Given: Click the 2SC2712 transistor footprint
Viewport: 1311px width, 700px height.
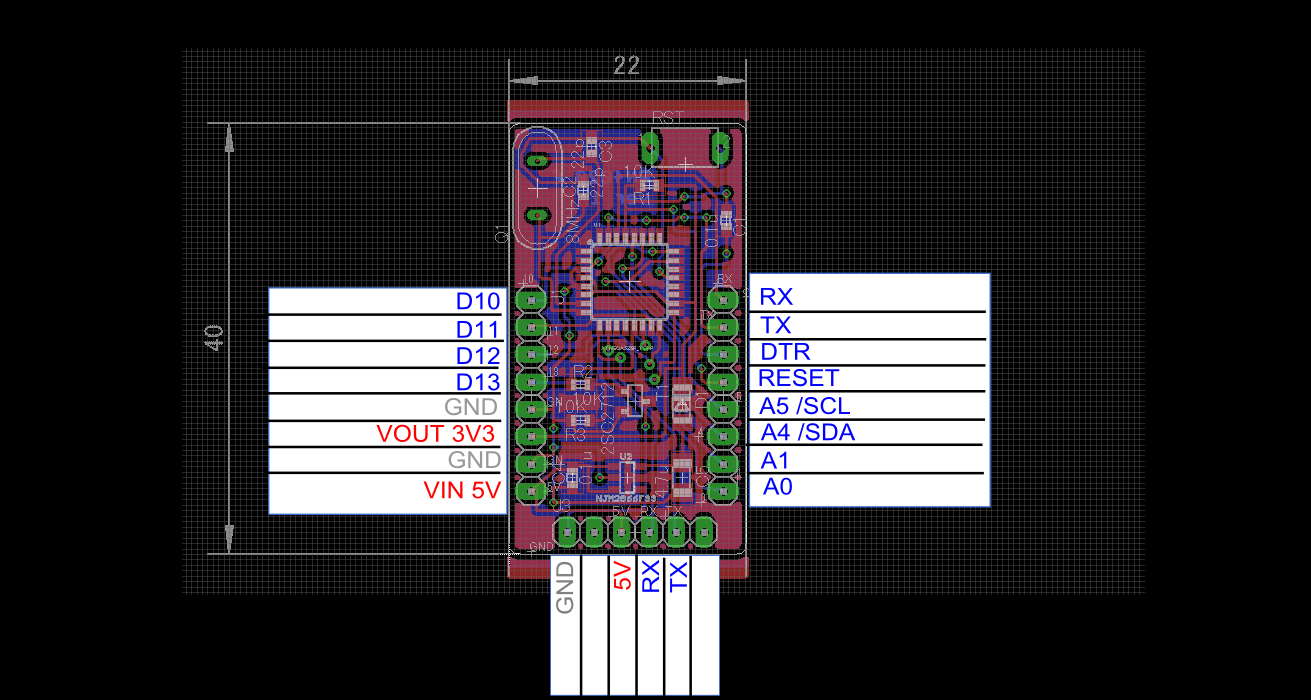Looking at the screenshot, I should pyautogui.click(x=635, y=398).
